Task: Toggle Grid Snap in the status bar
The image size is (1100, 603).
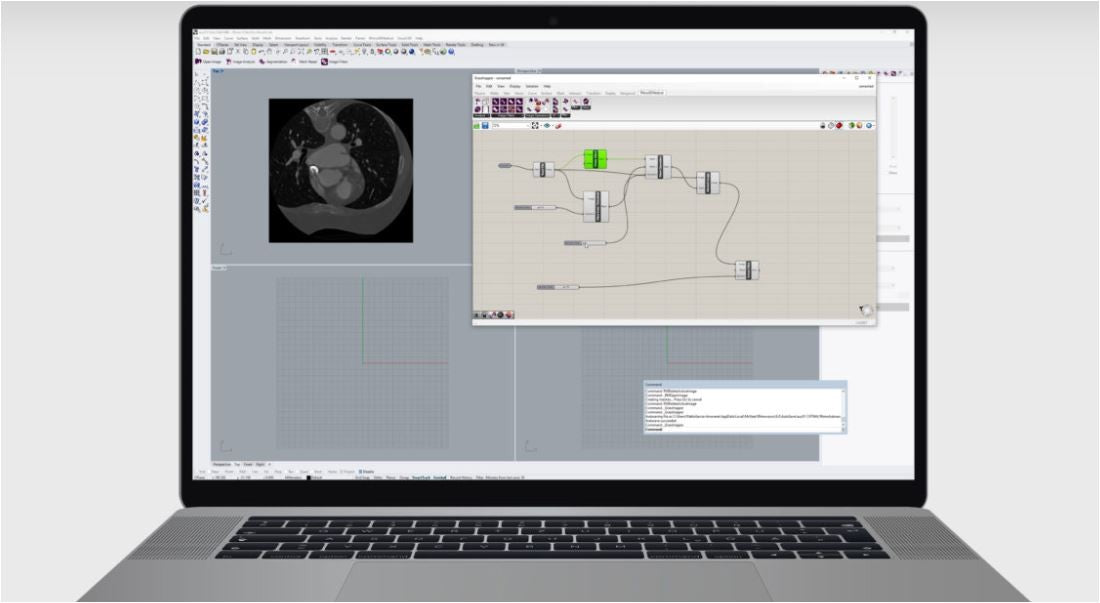Action: (361, 477)
